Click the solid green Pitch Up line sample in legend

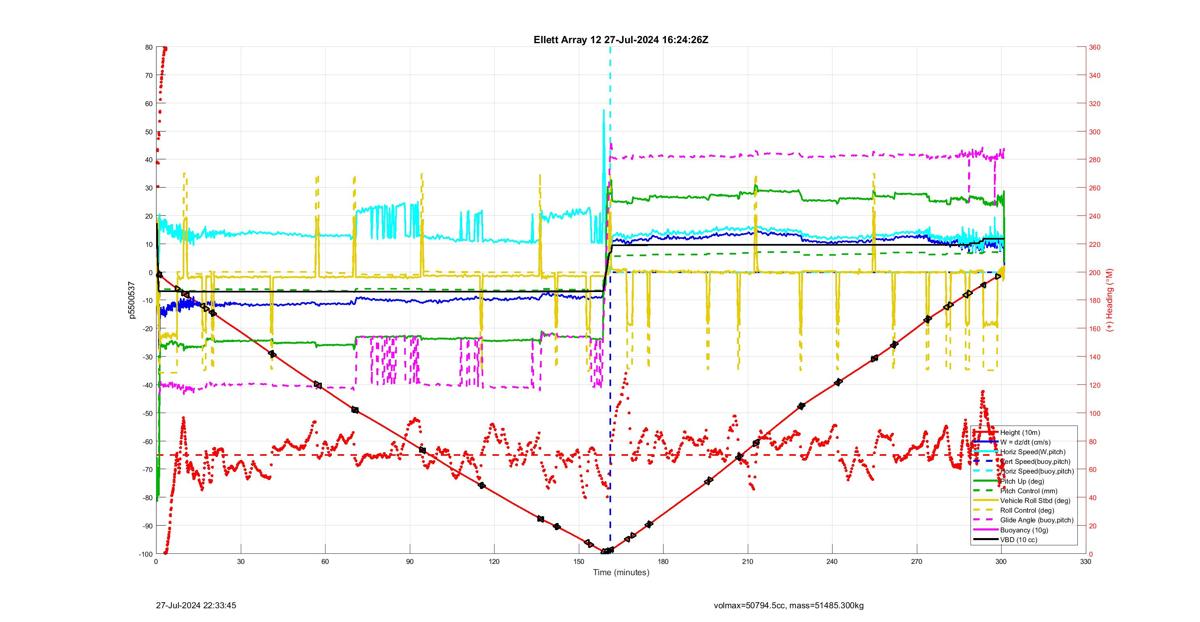[x=985, y=481]
